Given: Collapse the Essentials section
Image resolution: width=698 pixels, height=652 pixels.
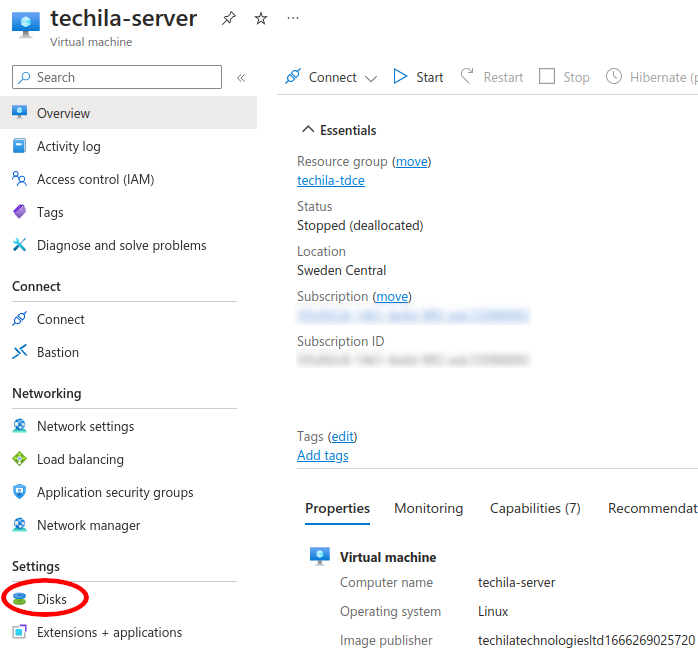Looking at the screenshot, I should coord(308,130).
